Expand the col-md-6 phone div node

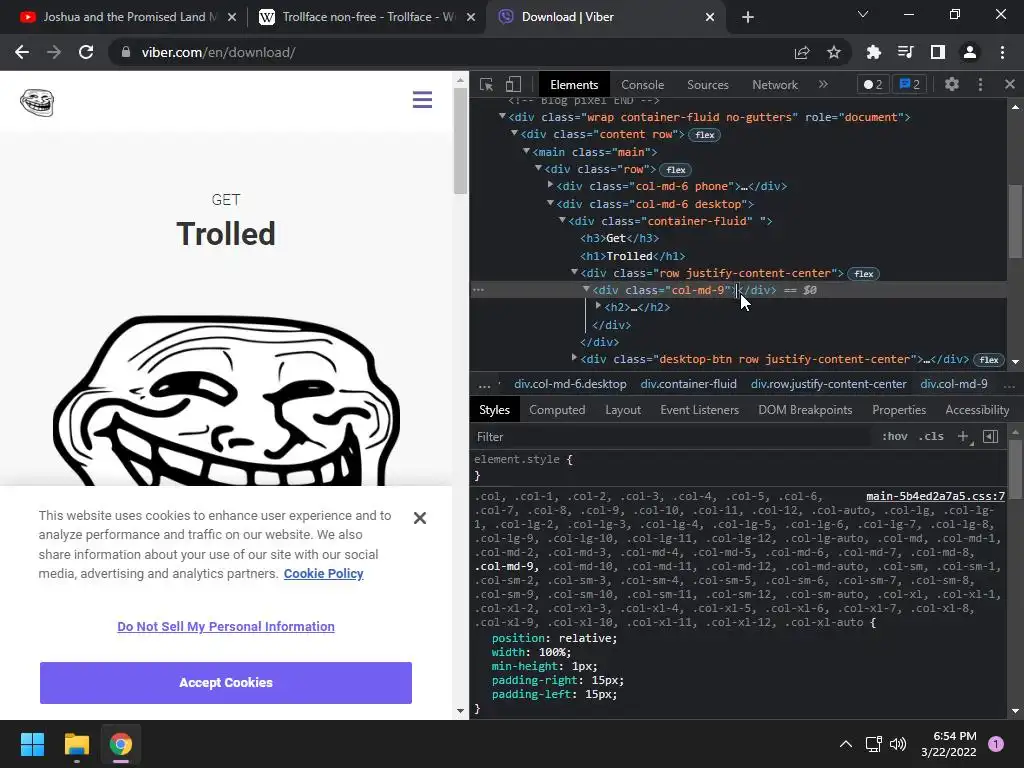click(x=551, y=185)
